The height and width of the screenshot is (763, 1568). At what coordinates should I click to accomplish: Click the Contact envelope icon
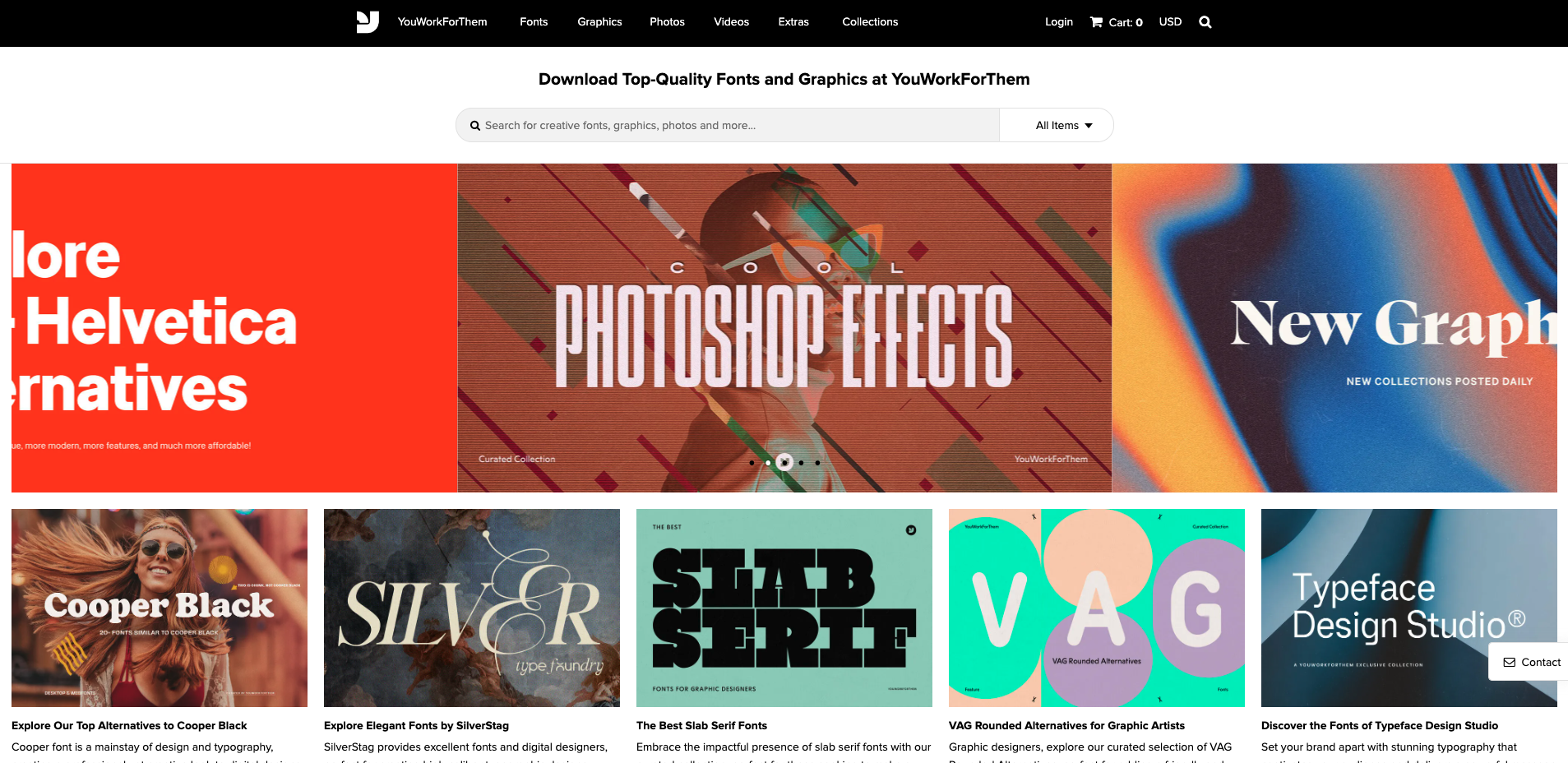(1509, 662)
